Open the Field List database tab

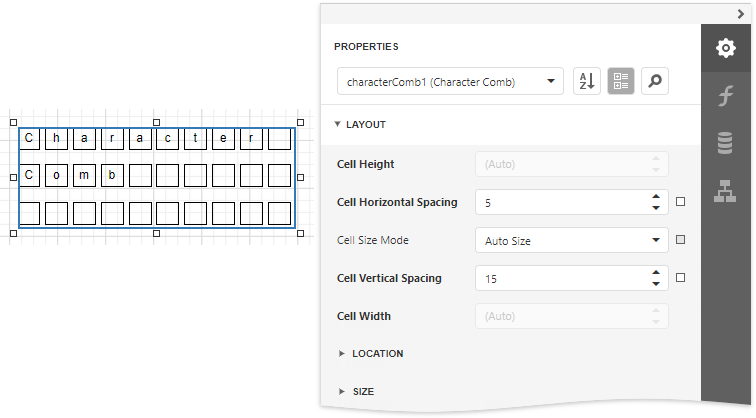726,143
